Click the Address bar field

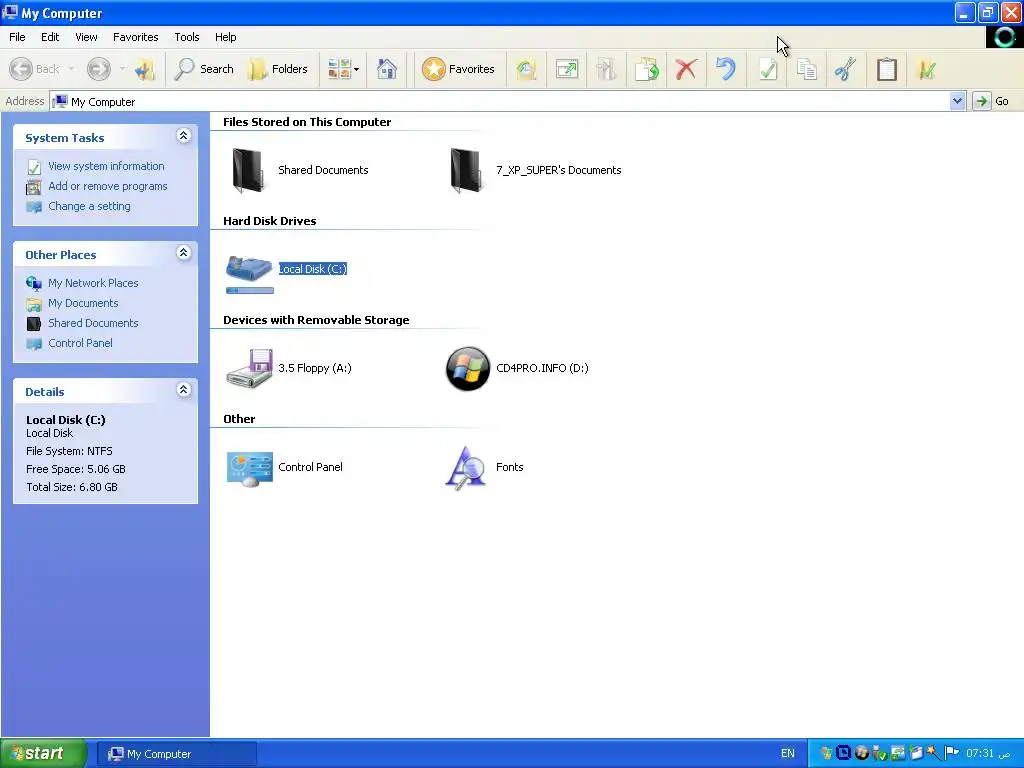[500, 101]
